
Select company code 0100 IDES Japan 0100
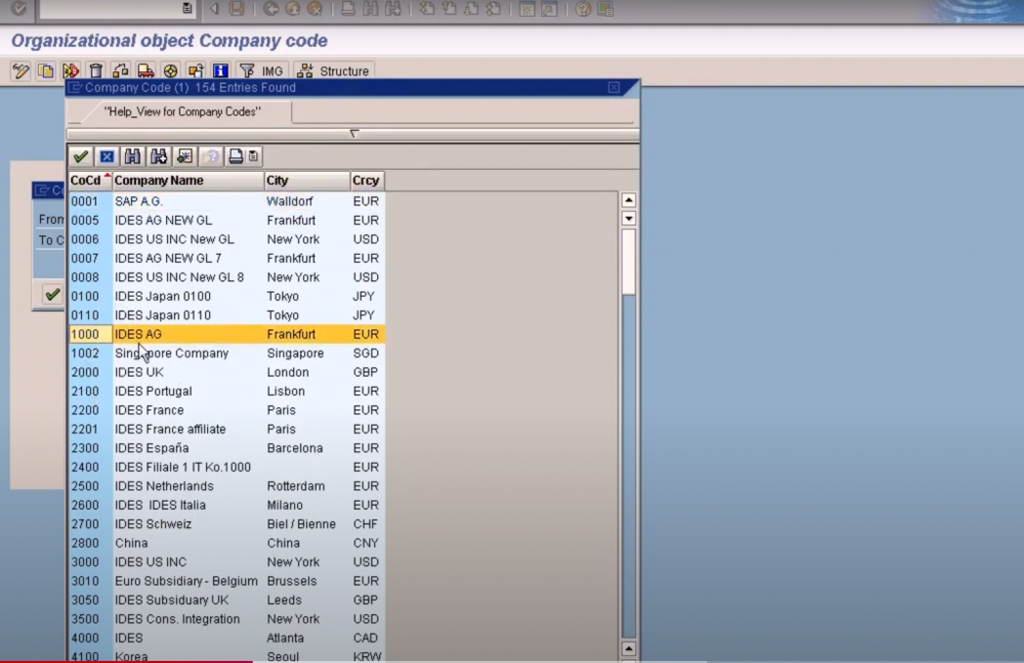point(227,296)
